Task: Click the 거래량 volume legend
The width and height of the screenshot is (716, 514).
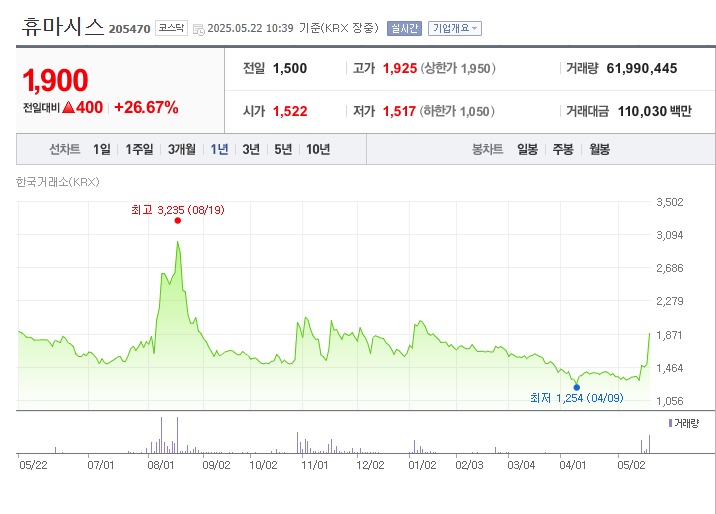Action: 684,423
